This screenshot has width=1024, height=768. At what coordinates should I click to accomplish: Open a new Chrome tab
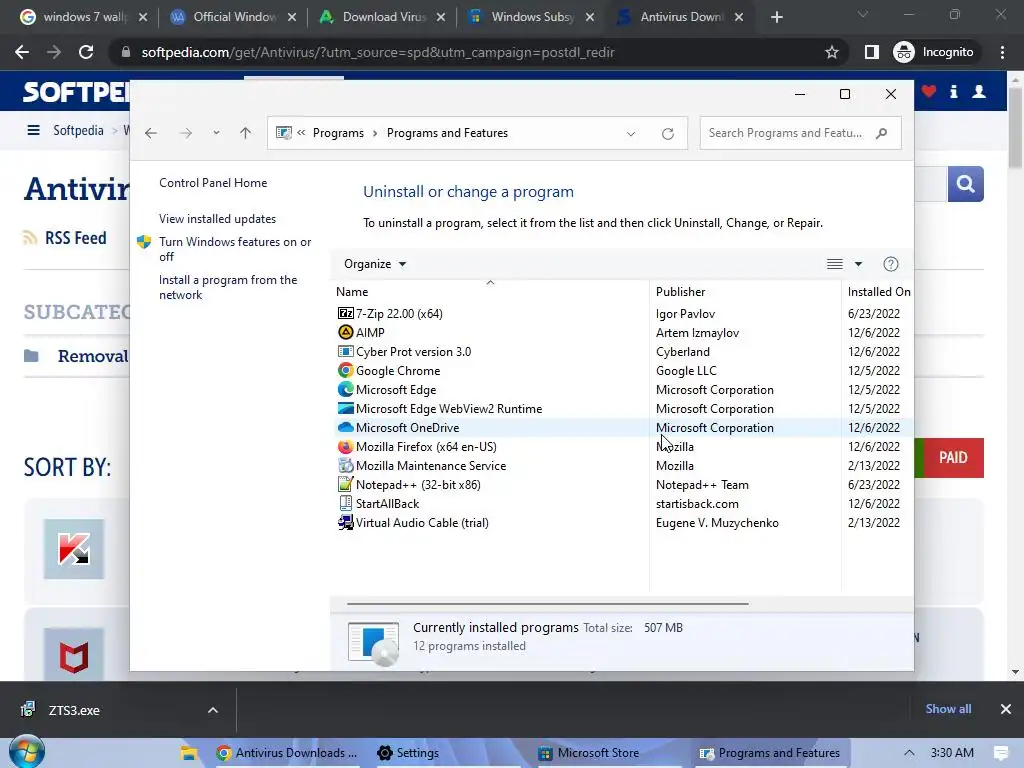[x=776, y=17]
